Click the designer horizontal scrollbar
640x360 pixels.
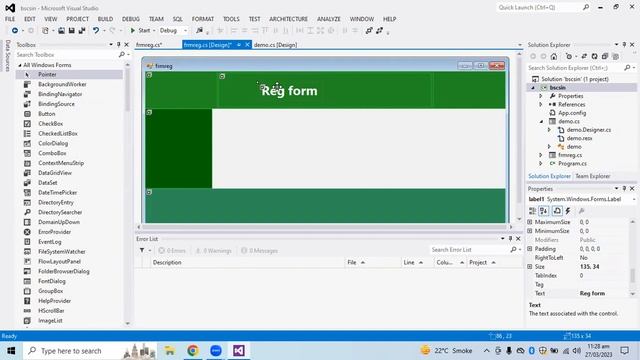tap(324, 227)
